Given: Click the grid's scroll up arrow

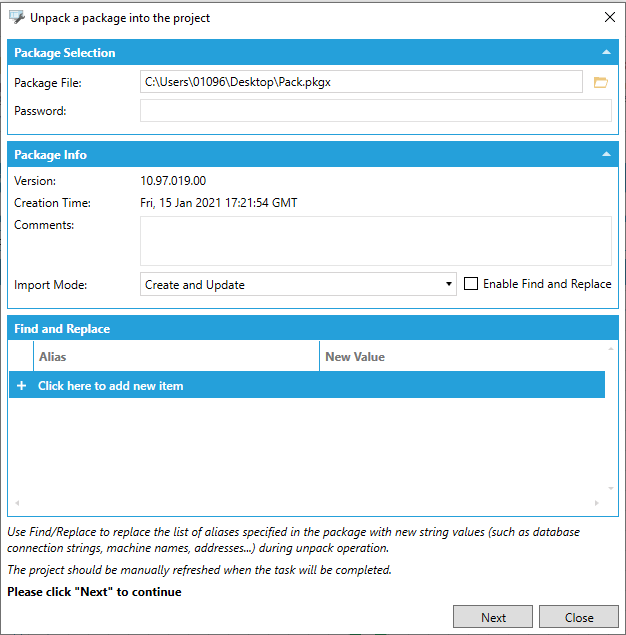Looking at the screenshot, I should click(611, 349).
